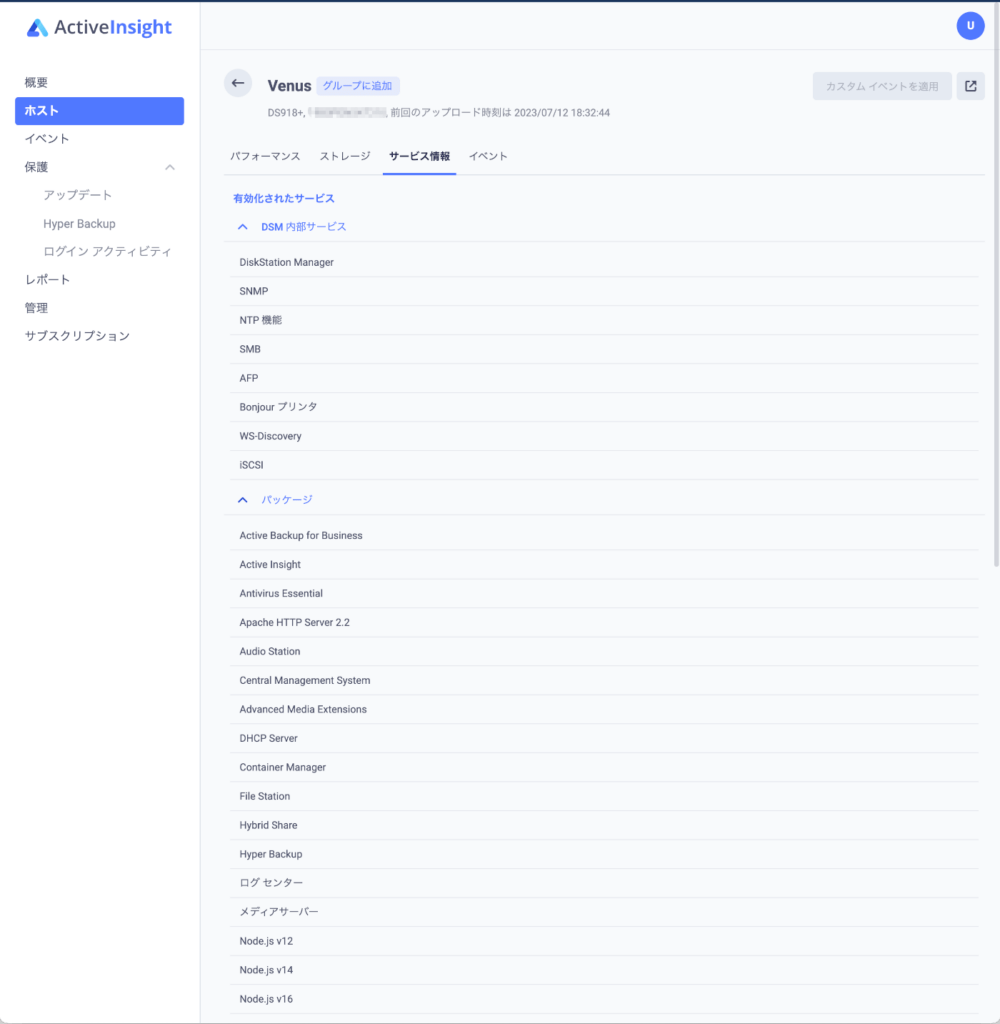This screenshot has width=1000, height=1024.
Task: Select the メディアサーバー row
Action: point(604,912)
